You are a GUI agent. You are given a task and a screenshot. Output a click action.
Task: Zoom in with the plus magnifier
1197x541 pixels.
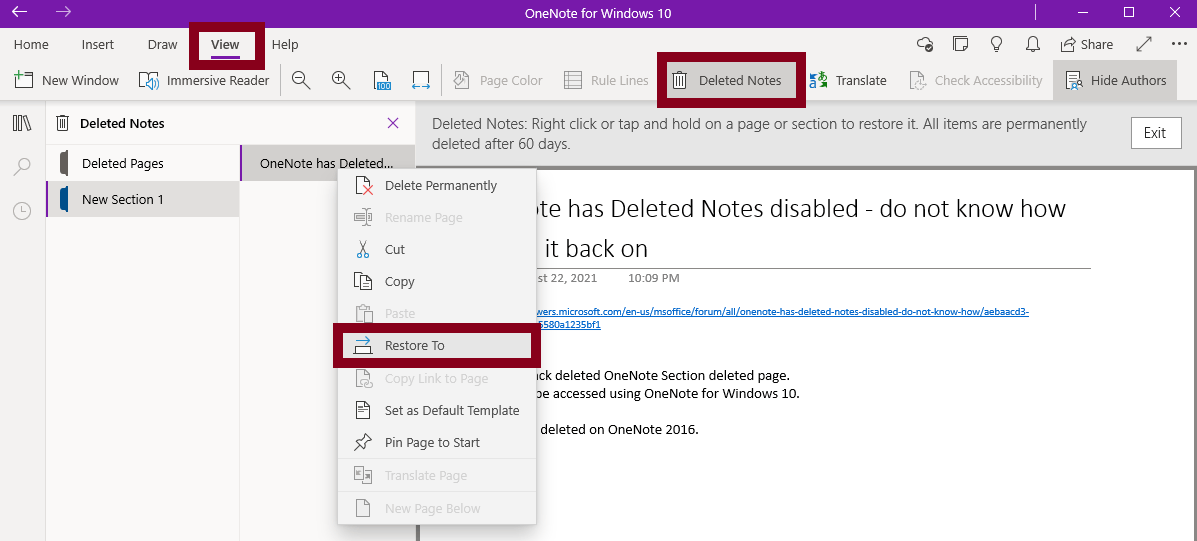341,80
